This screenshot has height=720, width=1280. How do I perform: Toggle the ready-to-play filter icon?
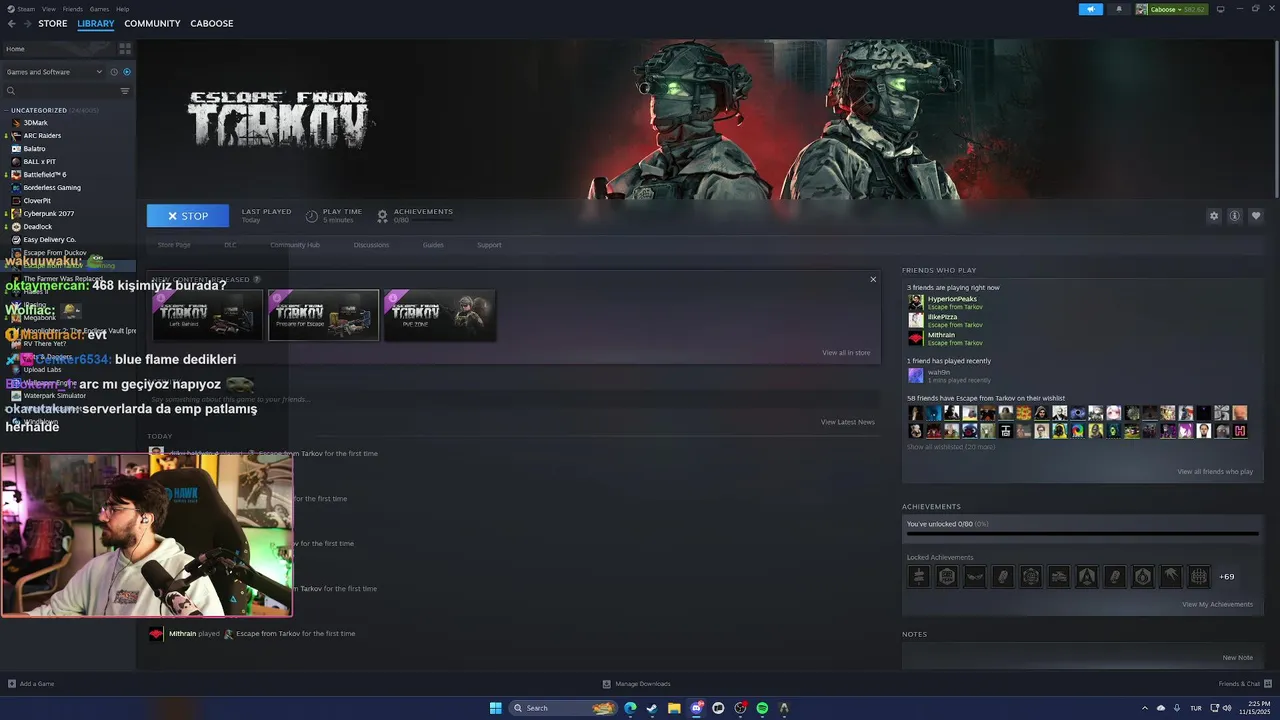click(x=127, y=72)
